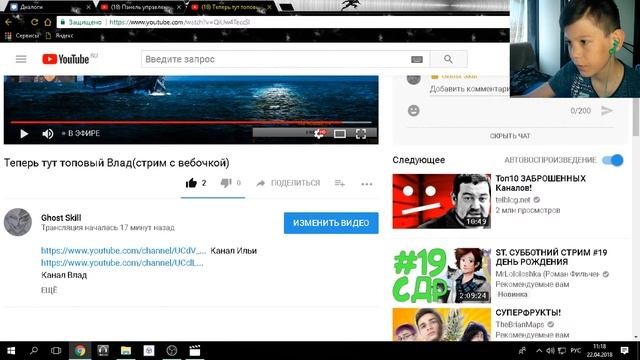Open the TheBrianMaps channel link
Screen dimensions: 640x360
(520, 324)
